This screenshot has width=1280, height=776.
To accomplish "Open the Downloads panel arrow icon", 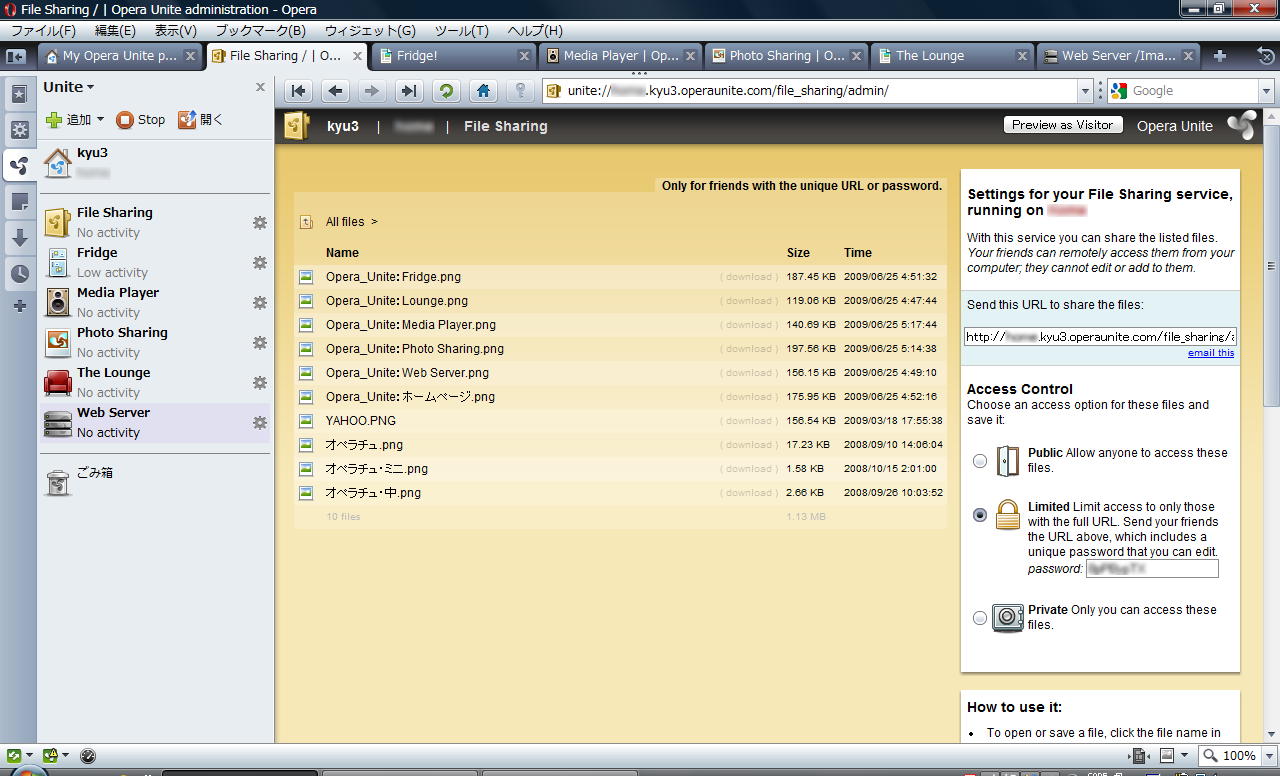I will point(19,238).
